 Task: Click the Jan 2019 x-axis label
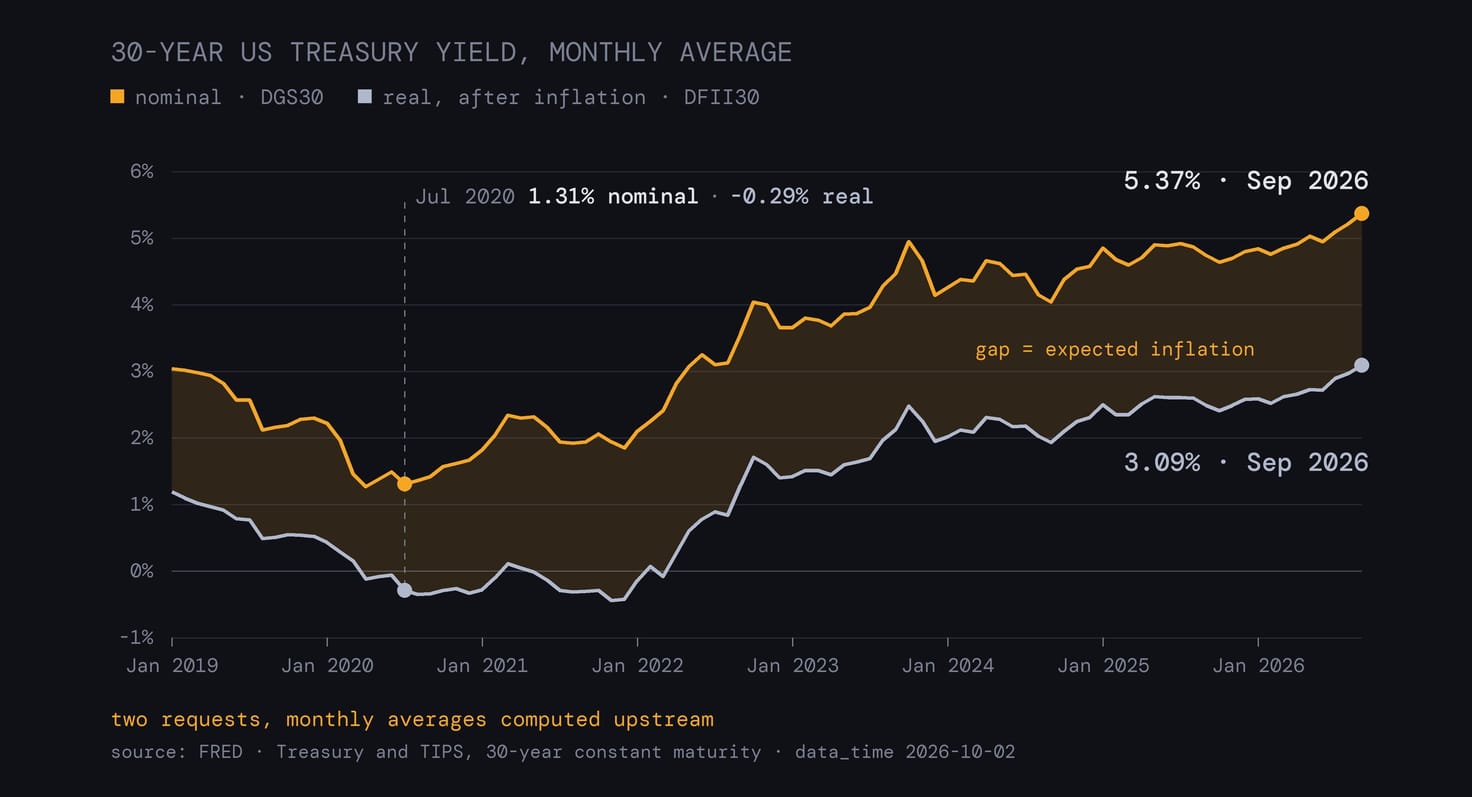[x=172, y=665]
